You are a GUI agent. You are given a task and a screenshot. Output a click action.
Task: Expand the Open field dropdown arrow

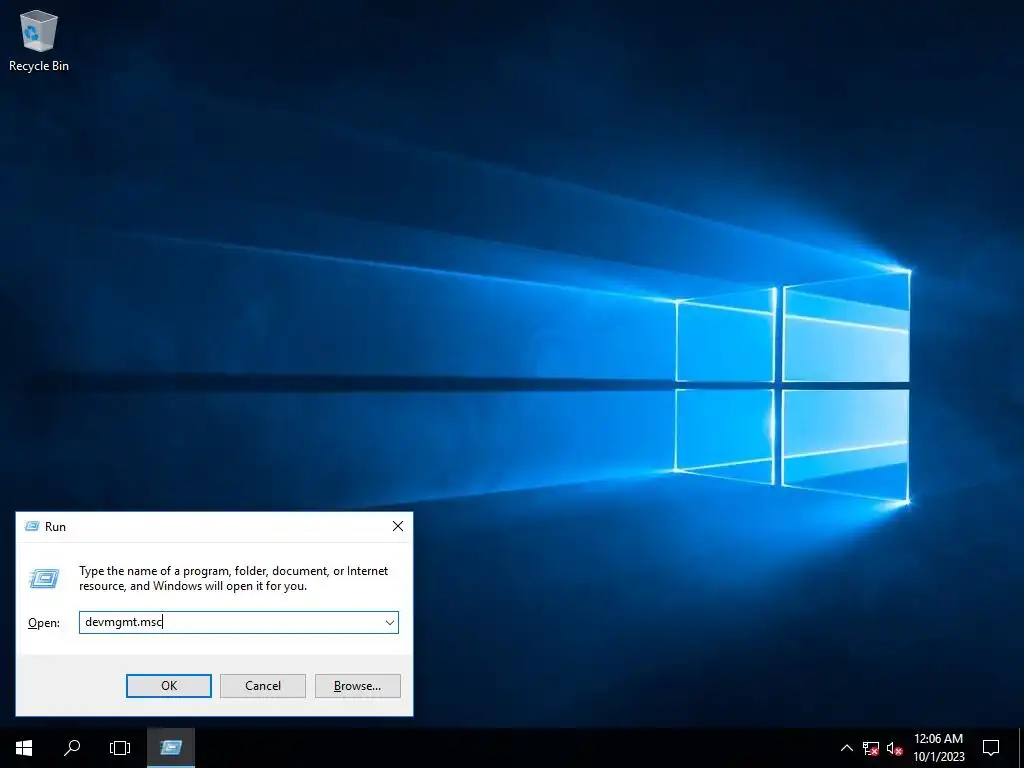coord(390,622)
